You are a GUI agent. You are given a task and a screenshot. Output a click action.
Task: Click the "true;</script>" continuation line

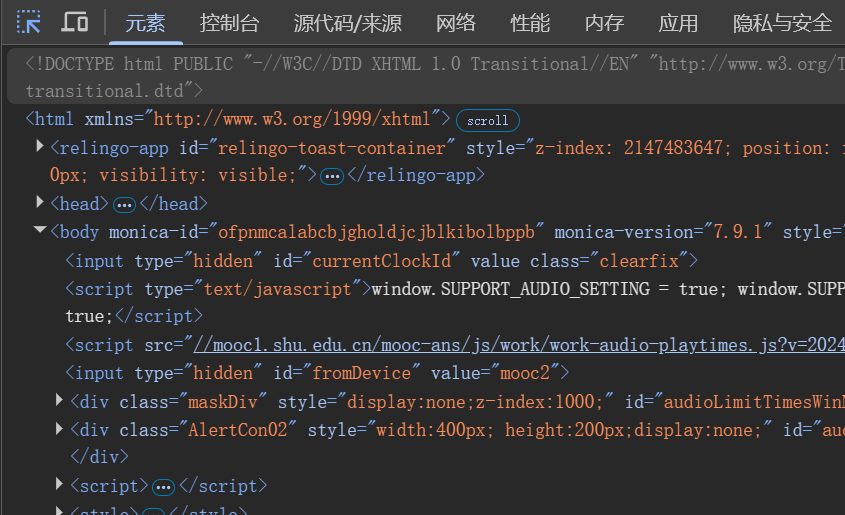pos(134,316)
